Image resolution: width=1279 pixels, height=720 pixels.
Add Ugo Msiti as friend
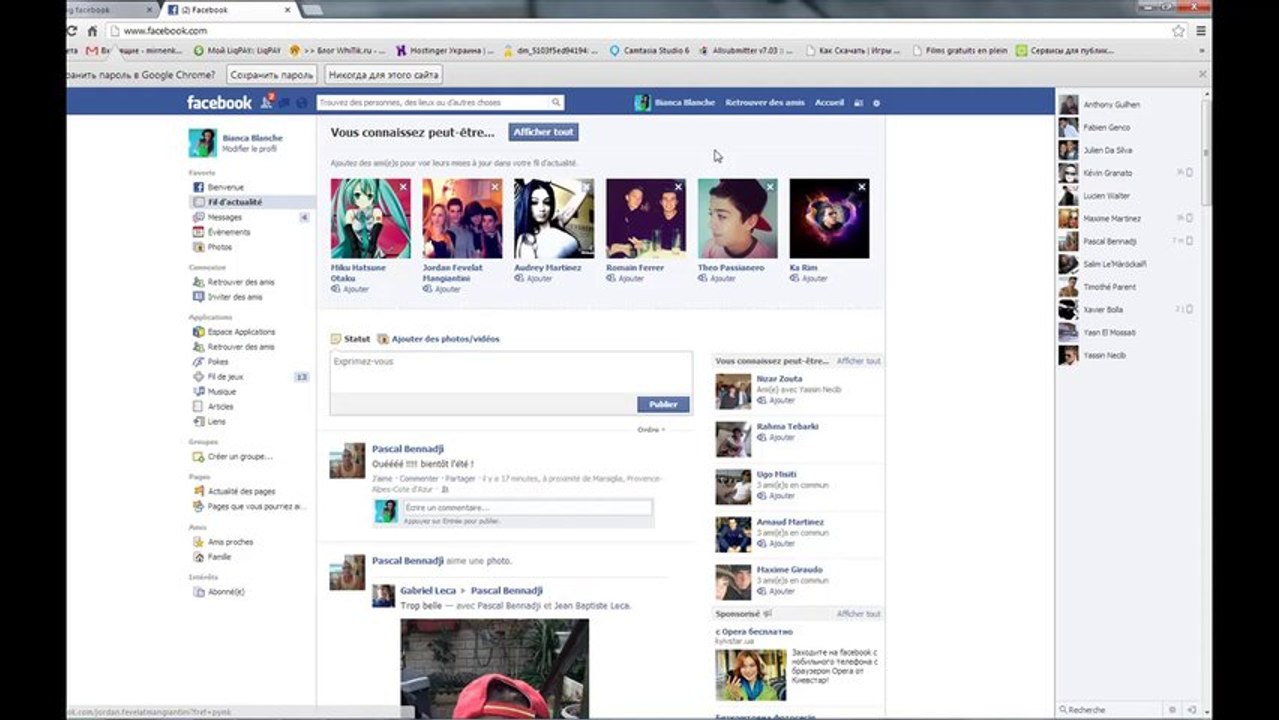click(776, 496)
